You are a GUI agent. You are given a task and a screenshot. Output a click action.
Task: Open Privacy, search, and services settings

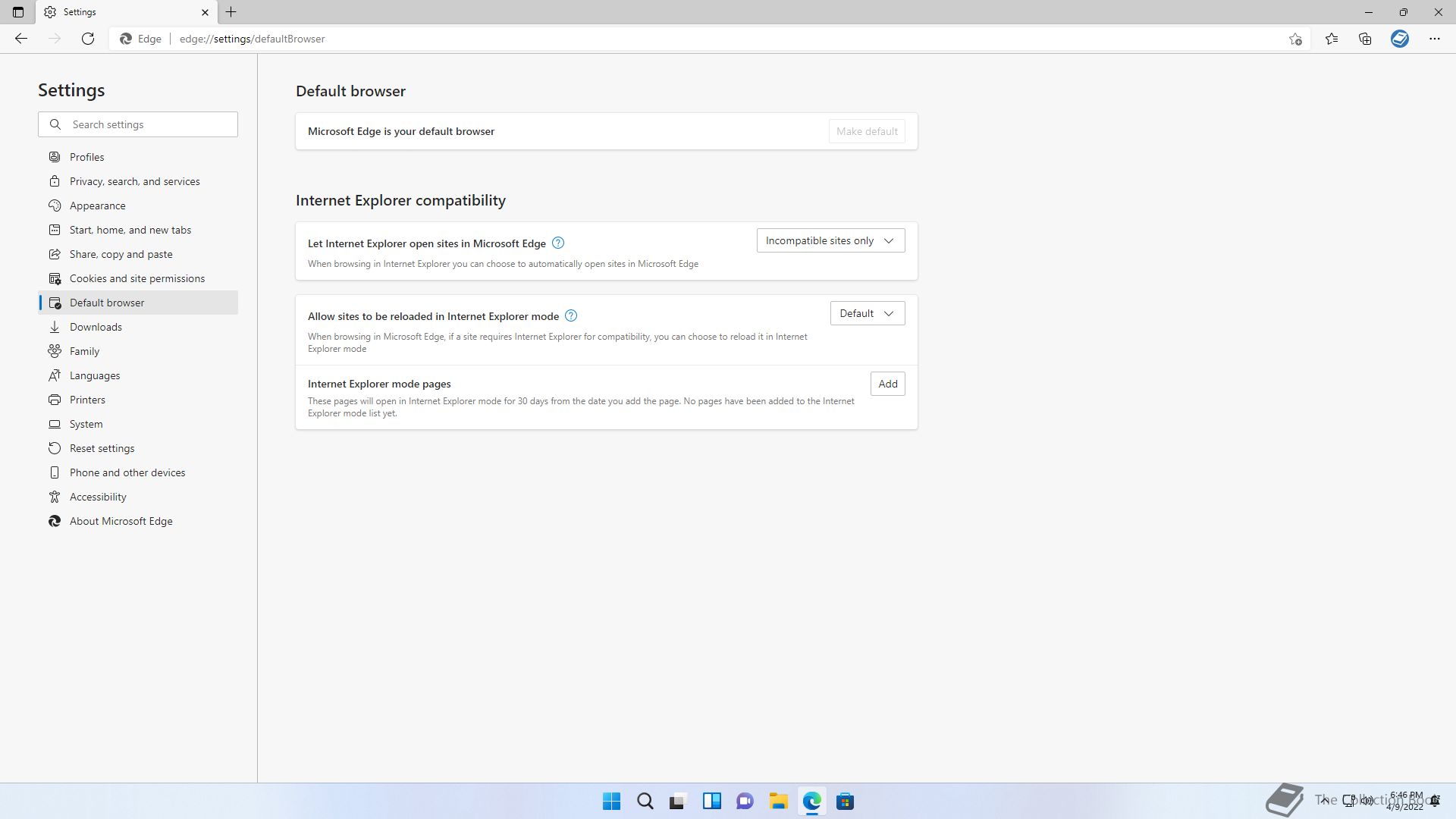click(x=134, y=182)
